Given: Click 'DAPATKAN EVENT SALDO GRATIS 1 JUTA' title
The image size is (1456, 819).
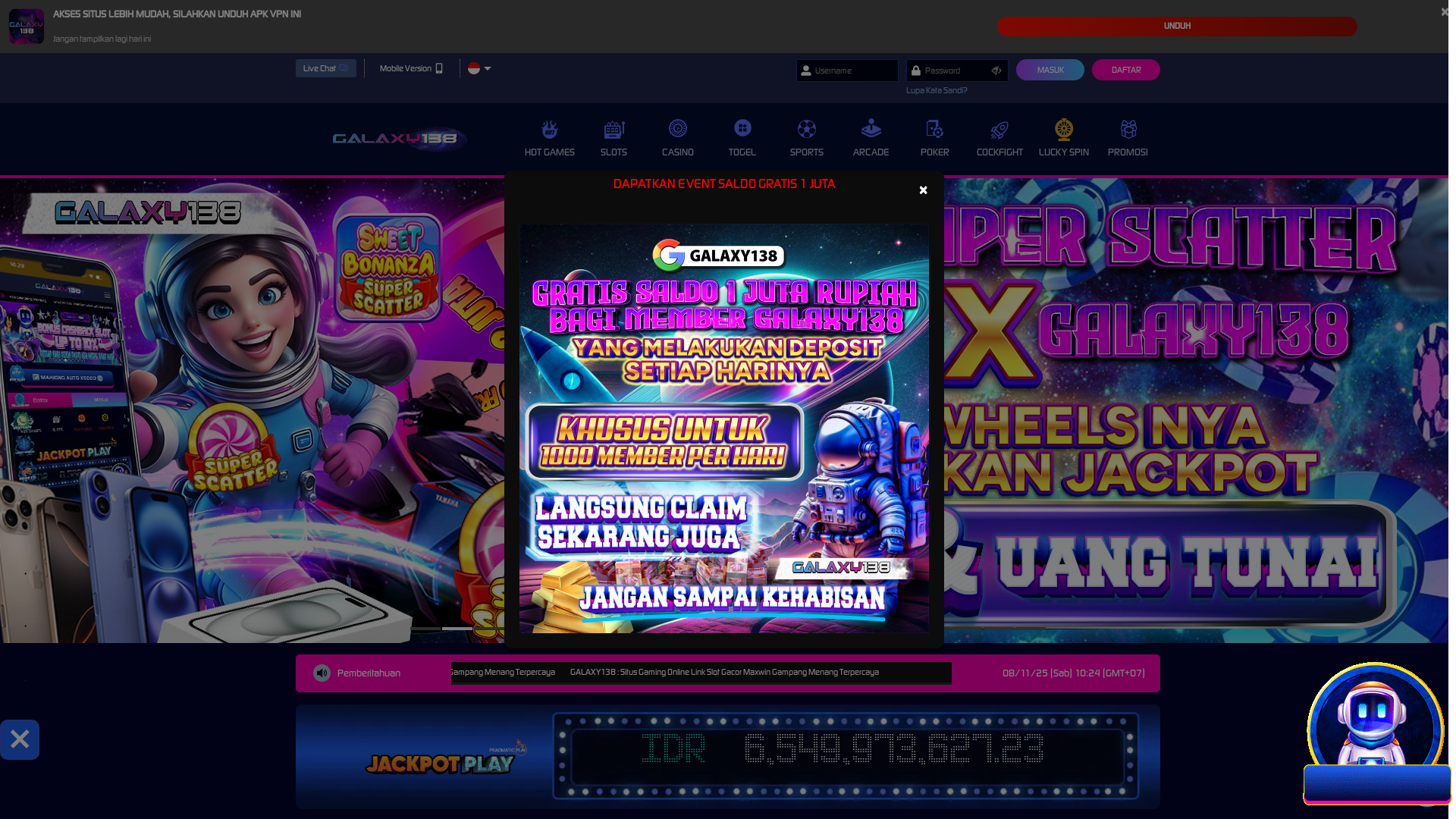Looking at the screenshot, I should pos(723,184).
